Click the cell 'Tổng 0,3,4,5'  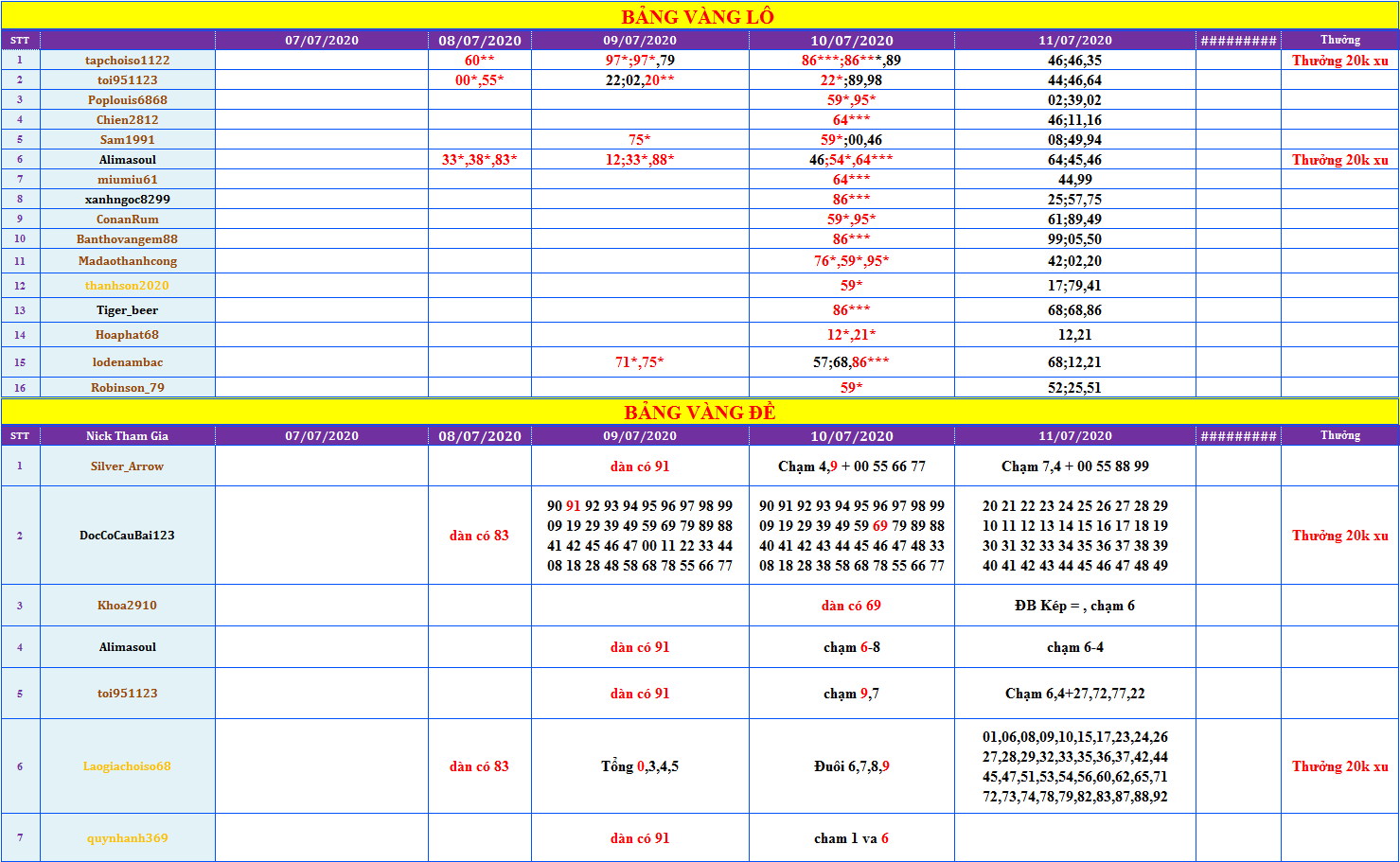pyautogui.click(x=640, y=766)
